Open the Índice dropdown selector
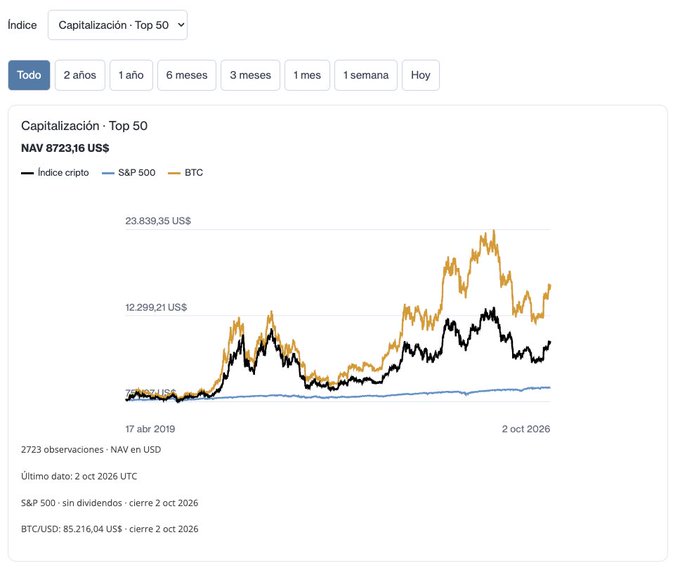 coord(118,25)
